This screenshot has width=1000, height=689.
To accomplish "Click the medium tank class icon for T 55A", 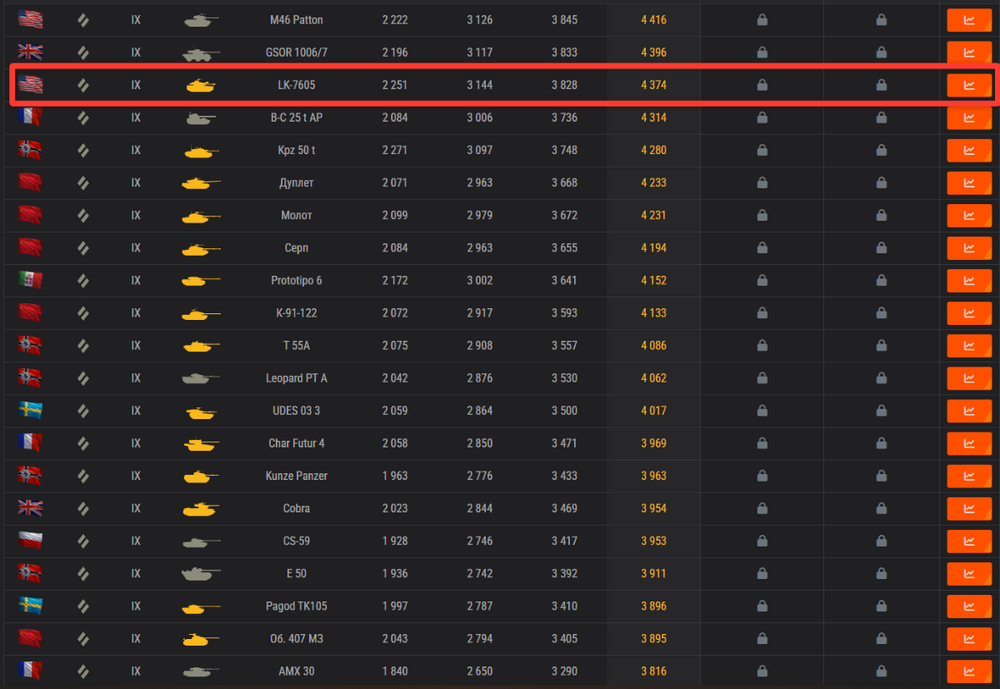I will pos(83,345).
